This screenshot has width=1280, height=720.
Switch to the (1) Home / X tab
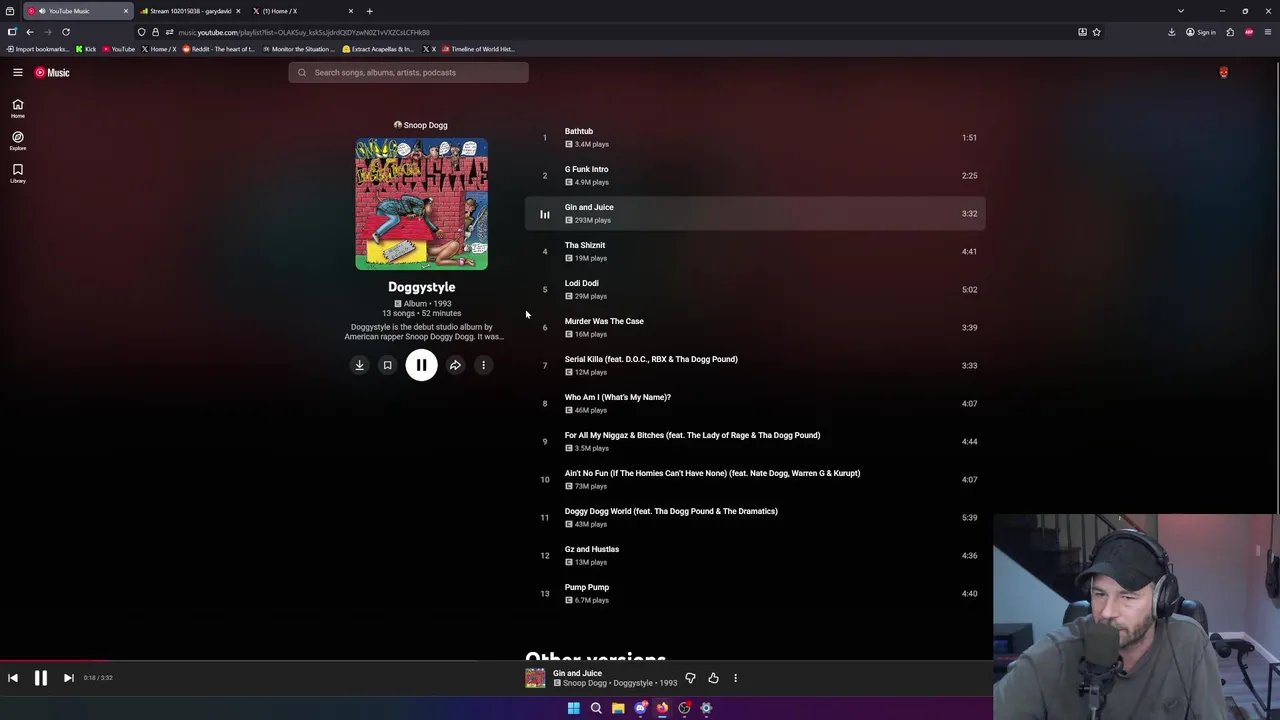pos(300,11)
